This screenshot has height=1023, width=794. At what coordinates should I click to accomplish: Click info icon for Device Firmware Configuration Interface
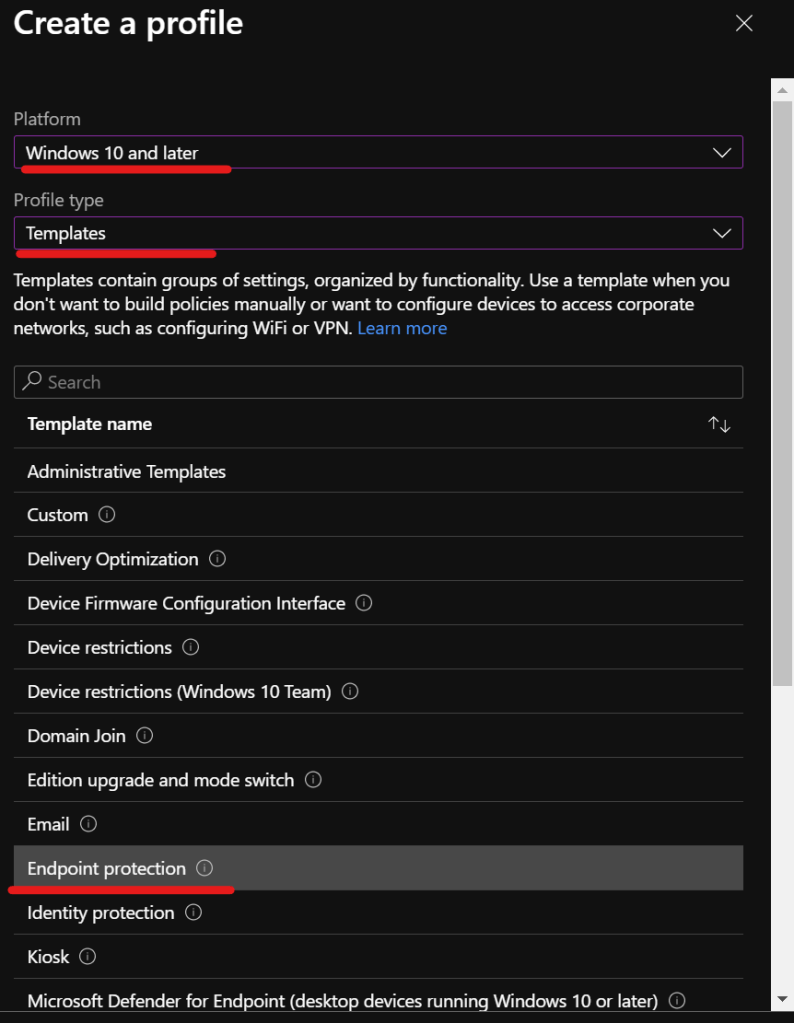tap(365, 603)
